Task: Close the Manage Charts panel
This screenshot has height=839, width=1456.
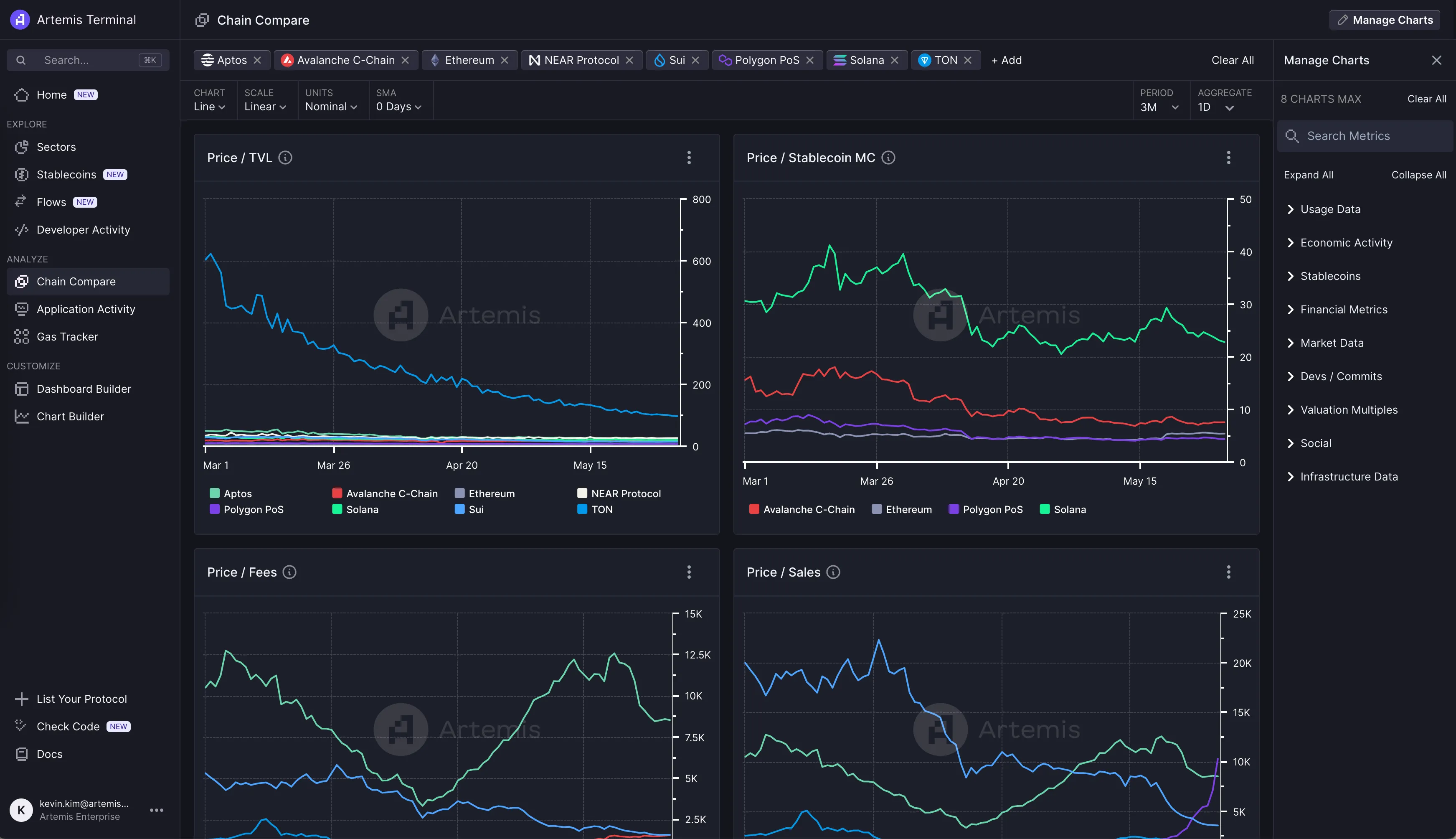Action: coord(1436,60)
